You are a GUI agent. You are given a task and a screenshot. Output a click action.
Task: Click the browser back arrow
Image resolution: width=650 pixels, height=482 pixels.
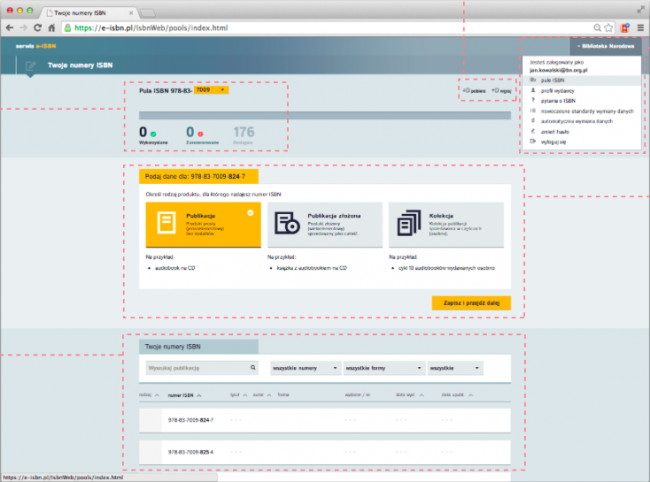(10, 28)
